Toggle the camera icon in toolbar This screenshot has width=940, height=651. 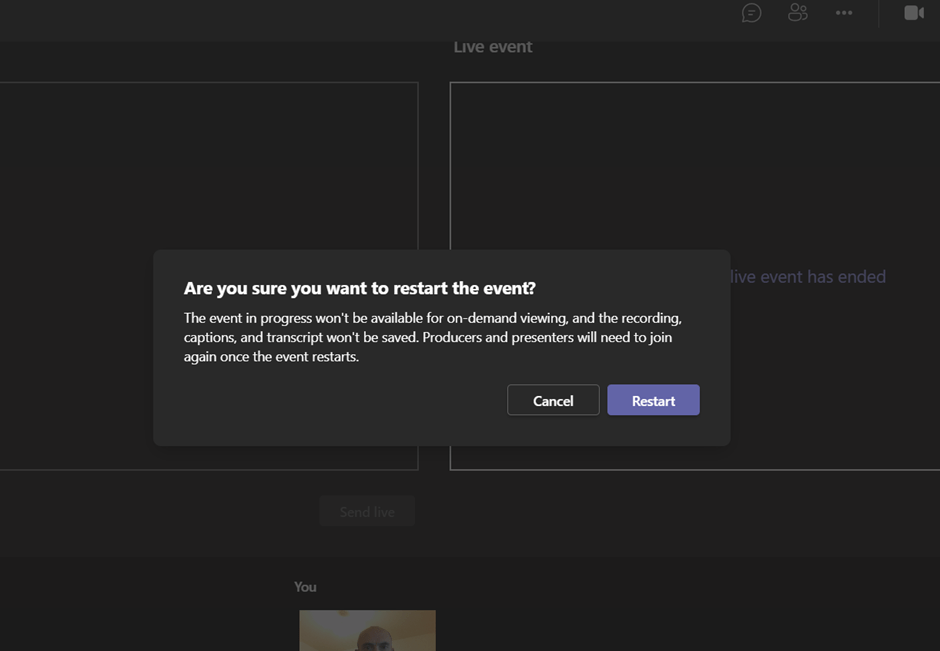click(913, 13)
